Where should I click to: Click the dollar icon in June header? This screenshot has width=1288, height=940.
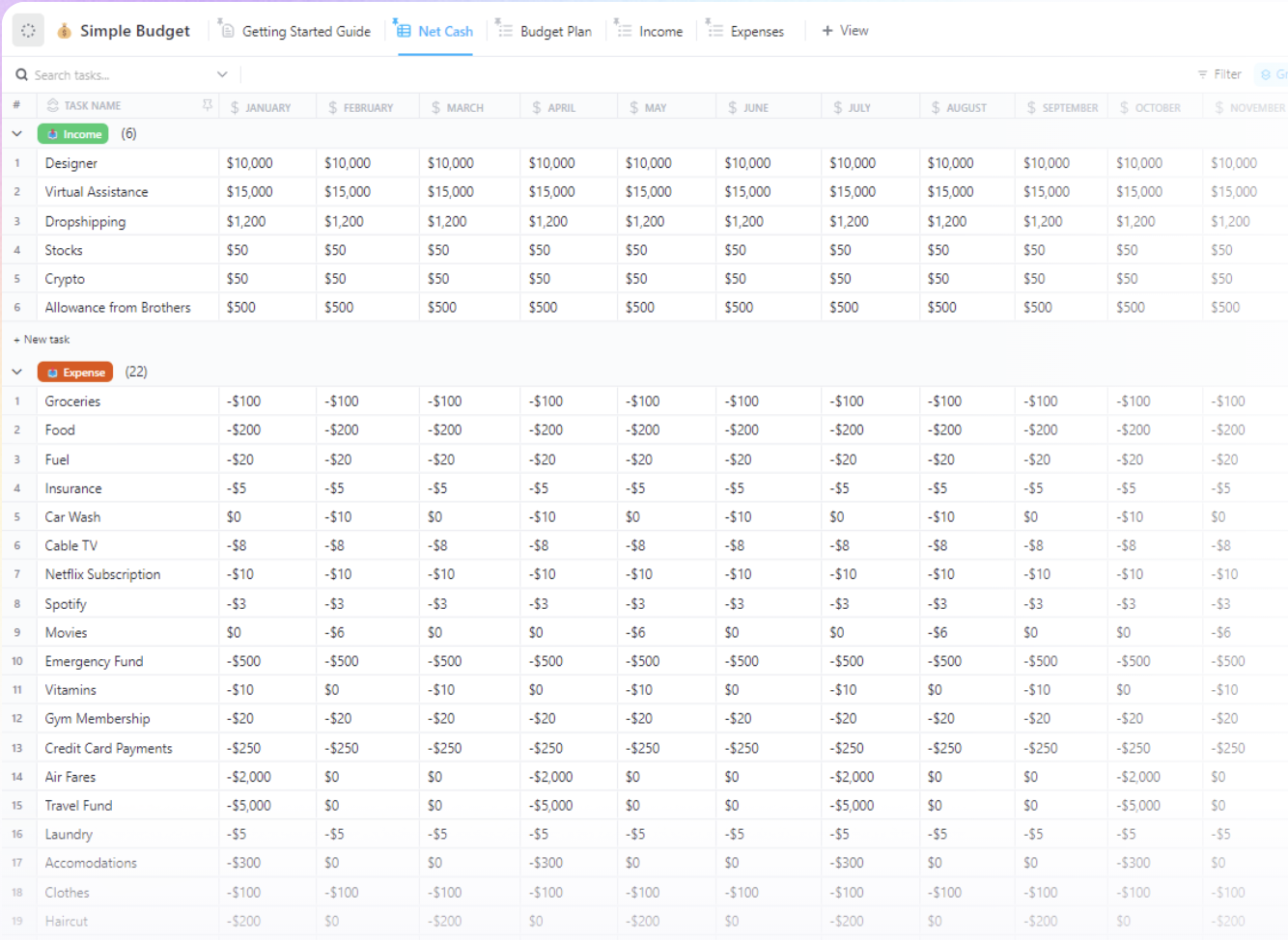[733, 107]
